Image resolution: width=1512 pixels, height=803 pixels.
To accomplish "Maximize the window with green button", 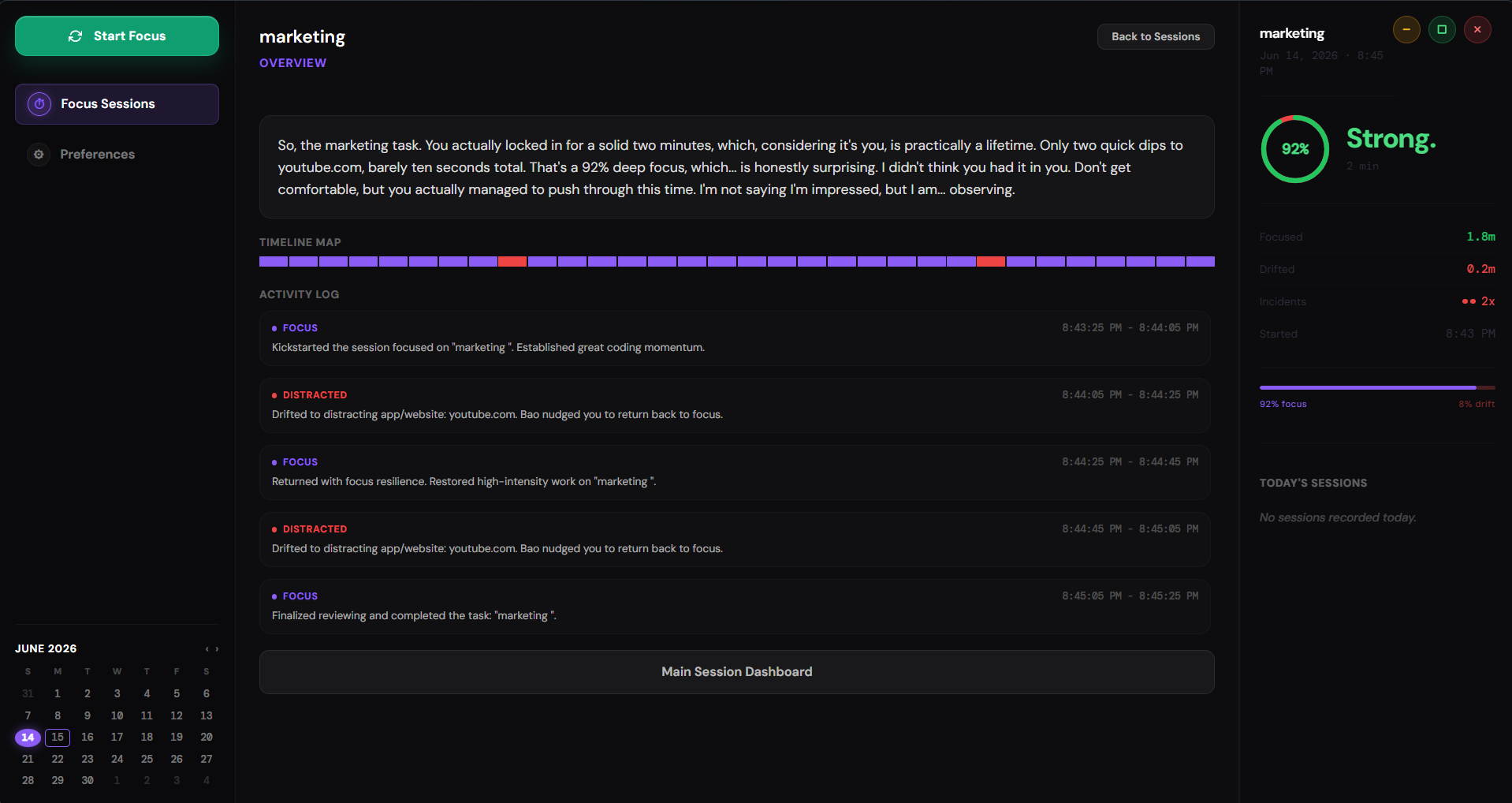I will coord(1442,30).
